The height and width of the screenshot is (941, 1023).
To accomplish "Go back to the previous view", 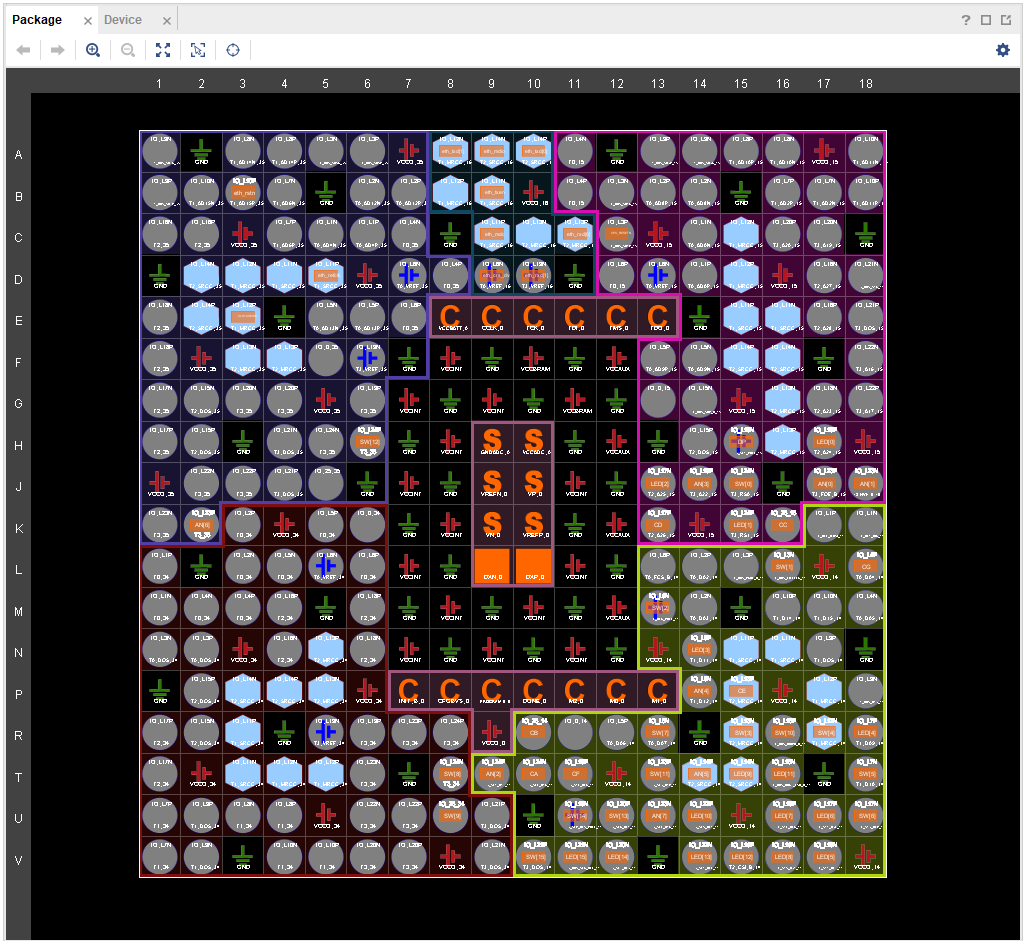I will tap(23, 50).
